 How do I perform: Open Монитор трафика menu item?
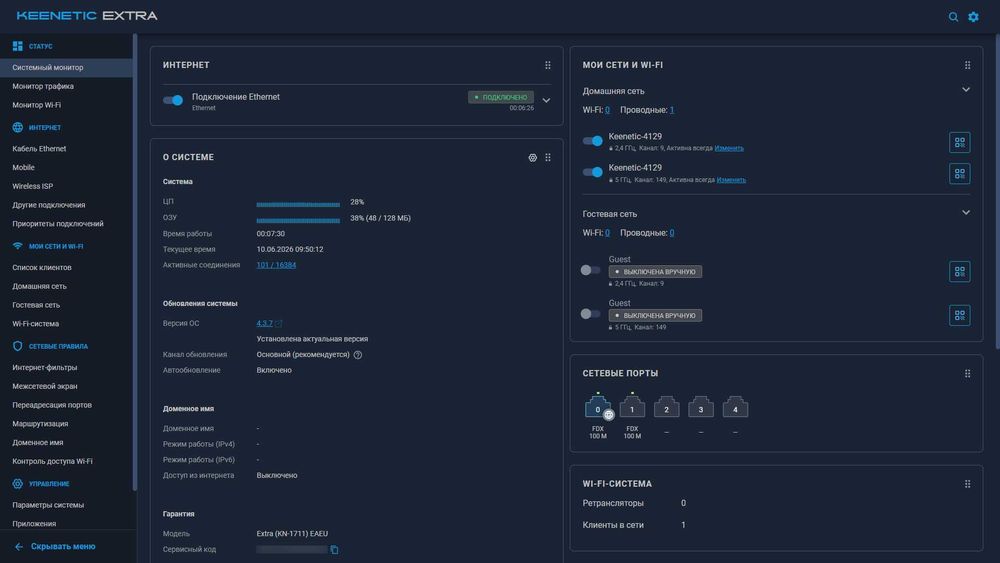click(66, 86)
